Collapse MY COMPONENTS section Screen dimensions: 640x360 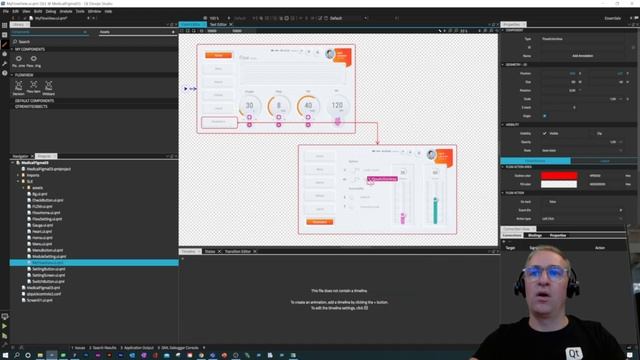[x=12, y=49]
